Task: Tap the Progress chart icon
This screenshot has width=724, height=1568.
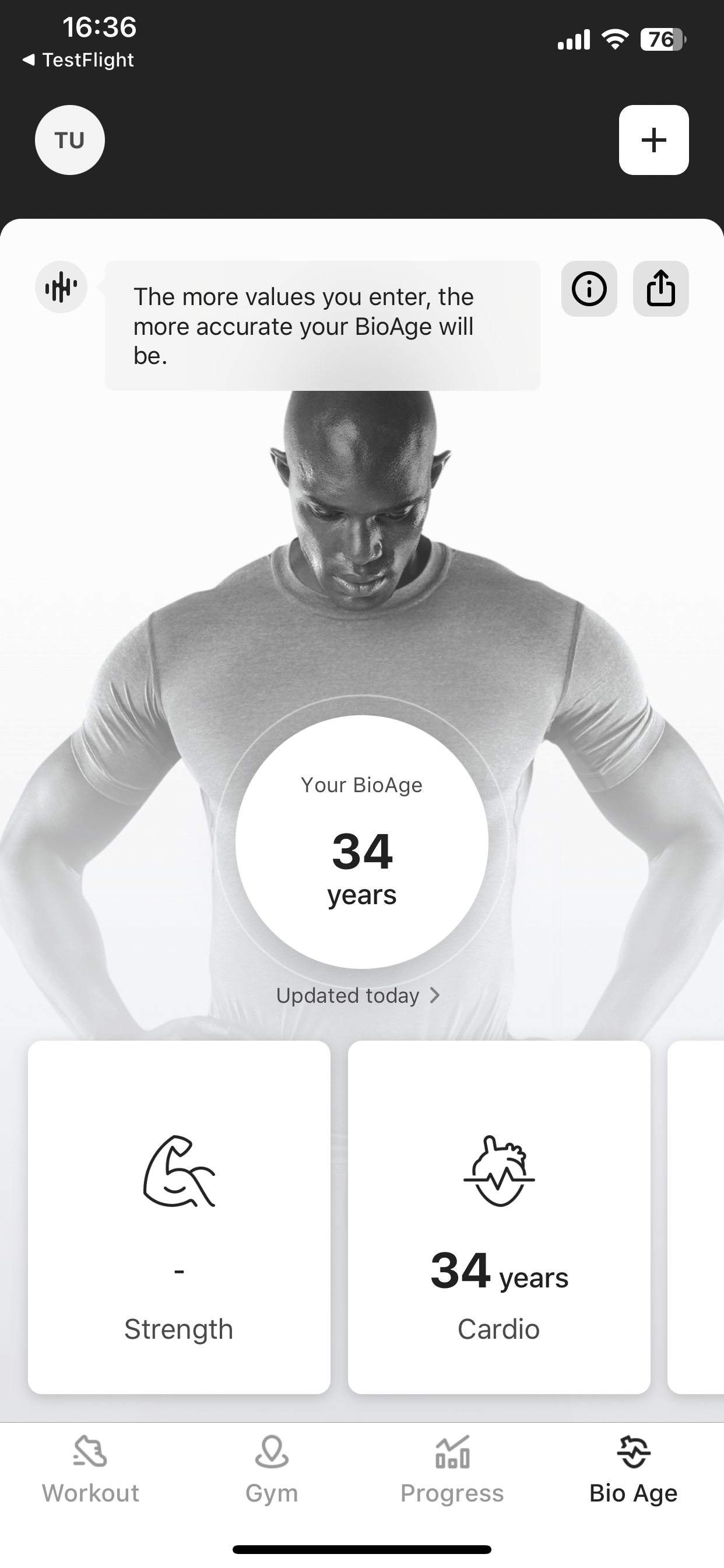Action: click(452, 1452)
